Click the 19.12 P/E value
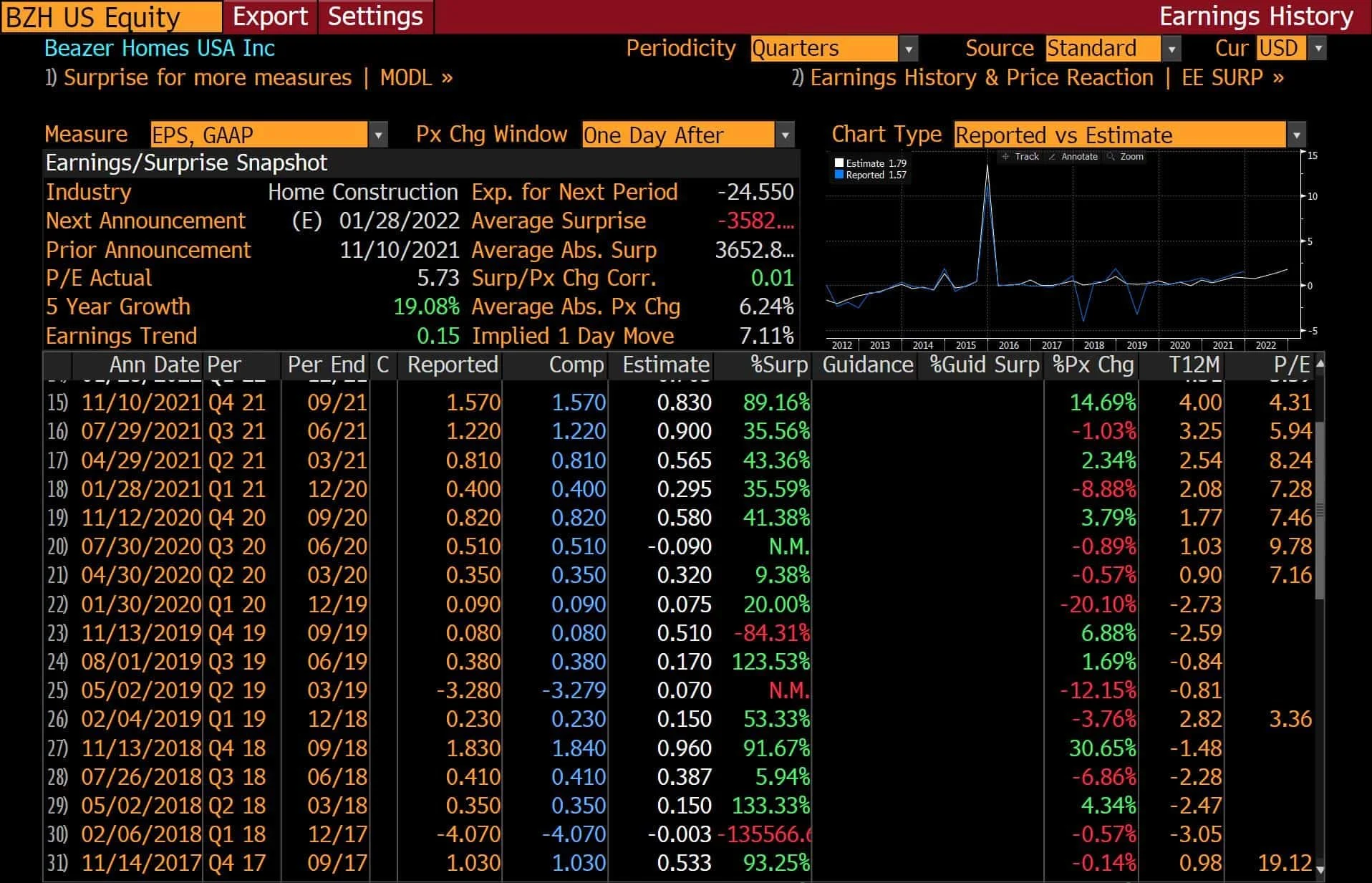The image size is (1372, 883). (x=1285, y=863)
